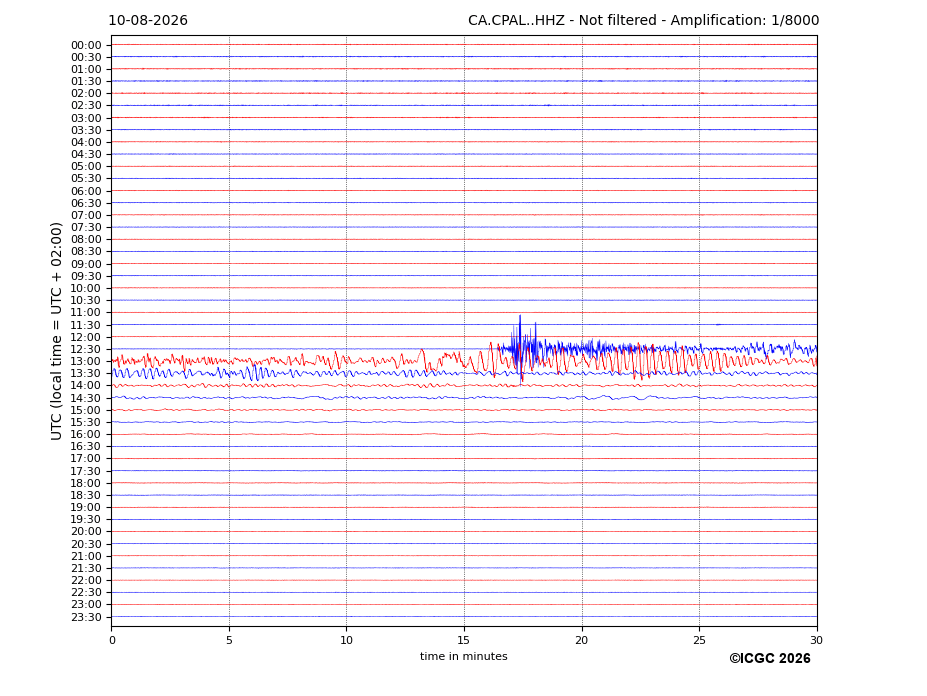This screenshot has height=696, width=927.
Task: Click the 12:30 time row label
Action: pyautogui.click(x=86, y=349)
